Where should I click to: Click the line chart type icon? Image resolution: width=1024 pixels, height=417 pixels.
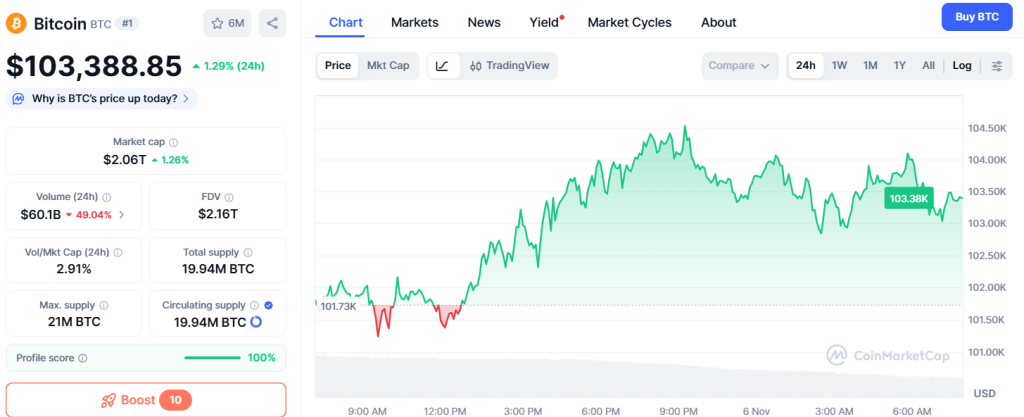click(442, 66)
